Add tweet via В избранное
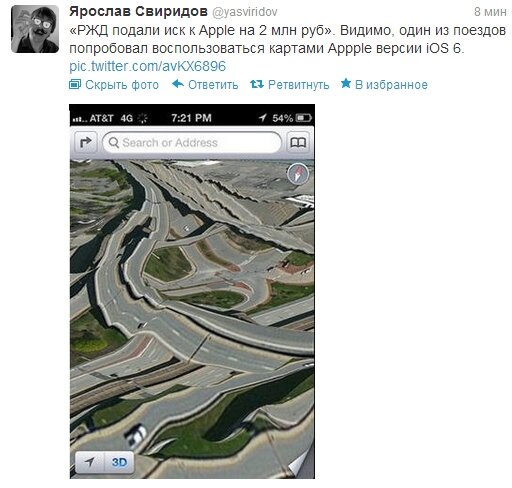Viewport: 512px width, 488px height. [x=391, y=85]
